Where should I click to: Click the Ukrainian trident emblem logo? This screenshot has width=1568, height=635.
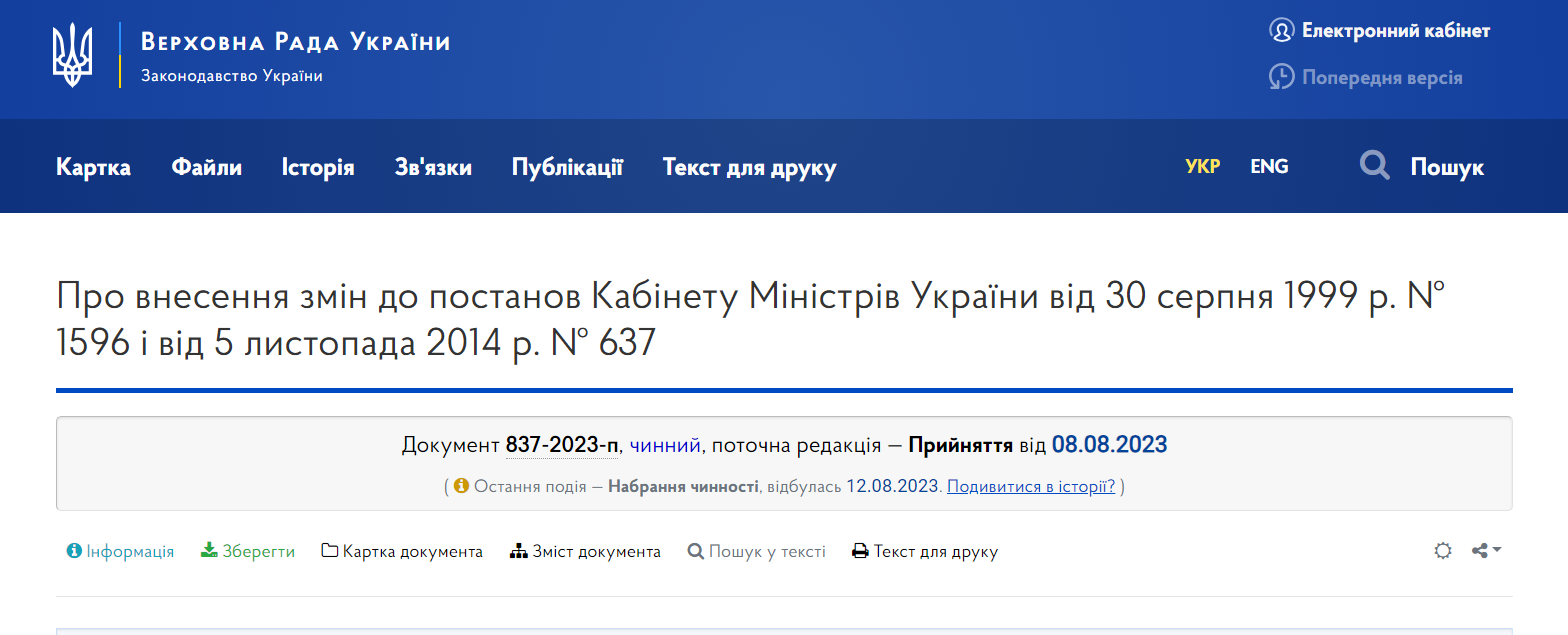pyautogui.click(x=72, y=55)
